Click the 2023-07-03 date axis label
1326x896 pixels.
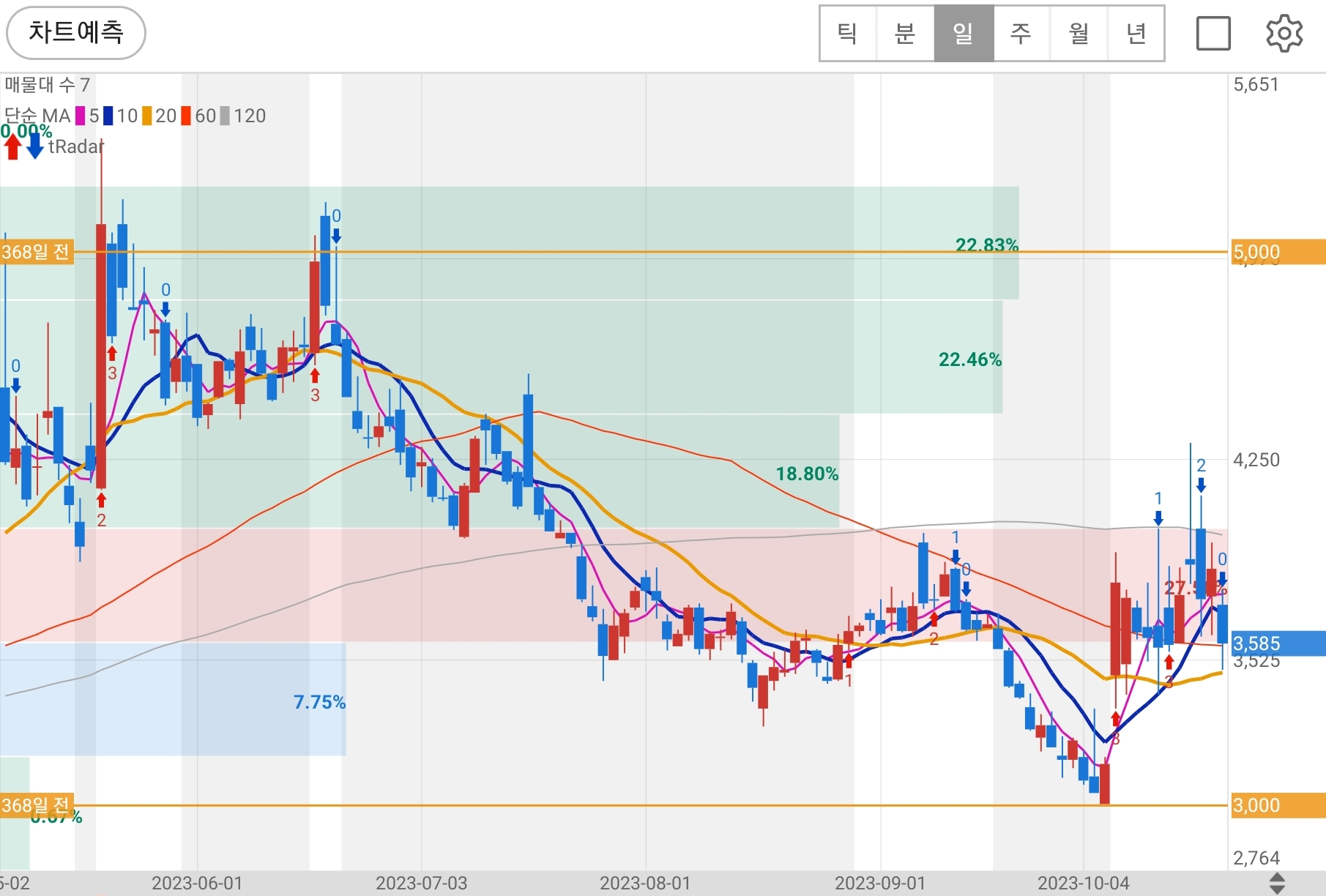coord(421,883)
